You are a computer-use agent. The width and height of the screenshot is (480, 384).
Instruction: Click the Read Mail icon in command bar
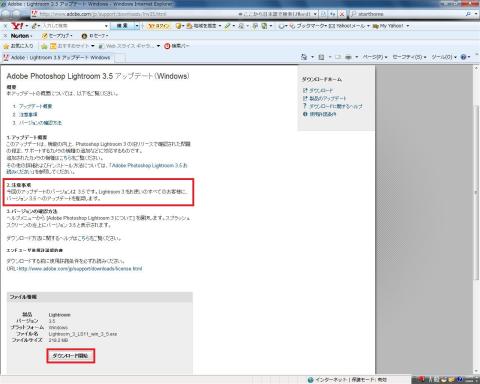[338, 57]
